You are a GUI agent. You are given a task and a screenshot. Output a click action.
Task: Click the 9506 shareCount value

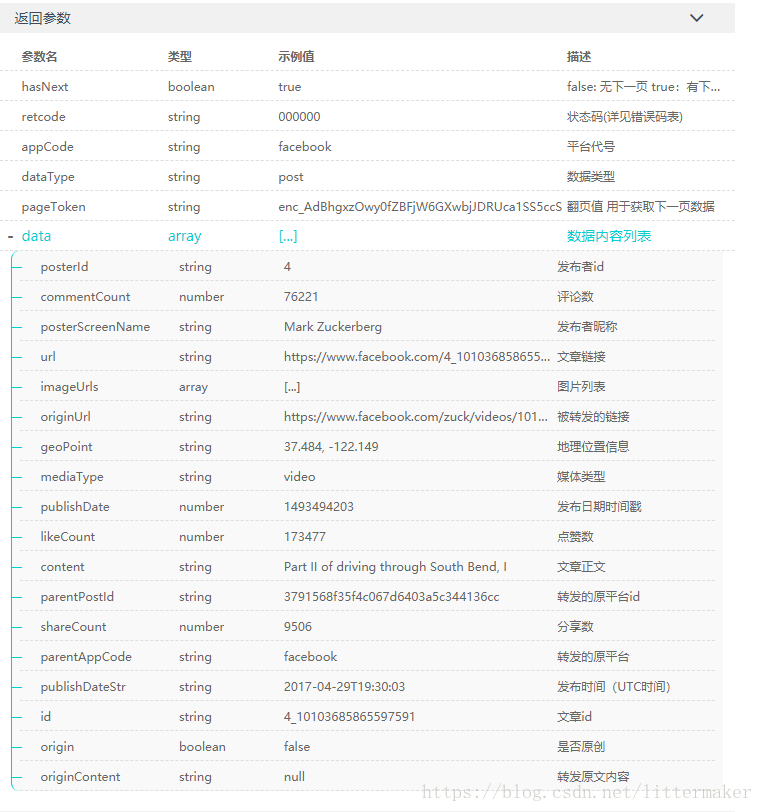(298, 627)
